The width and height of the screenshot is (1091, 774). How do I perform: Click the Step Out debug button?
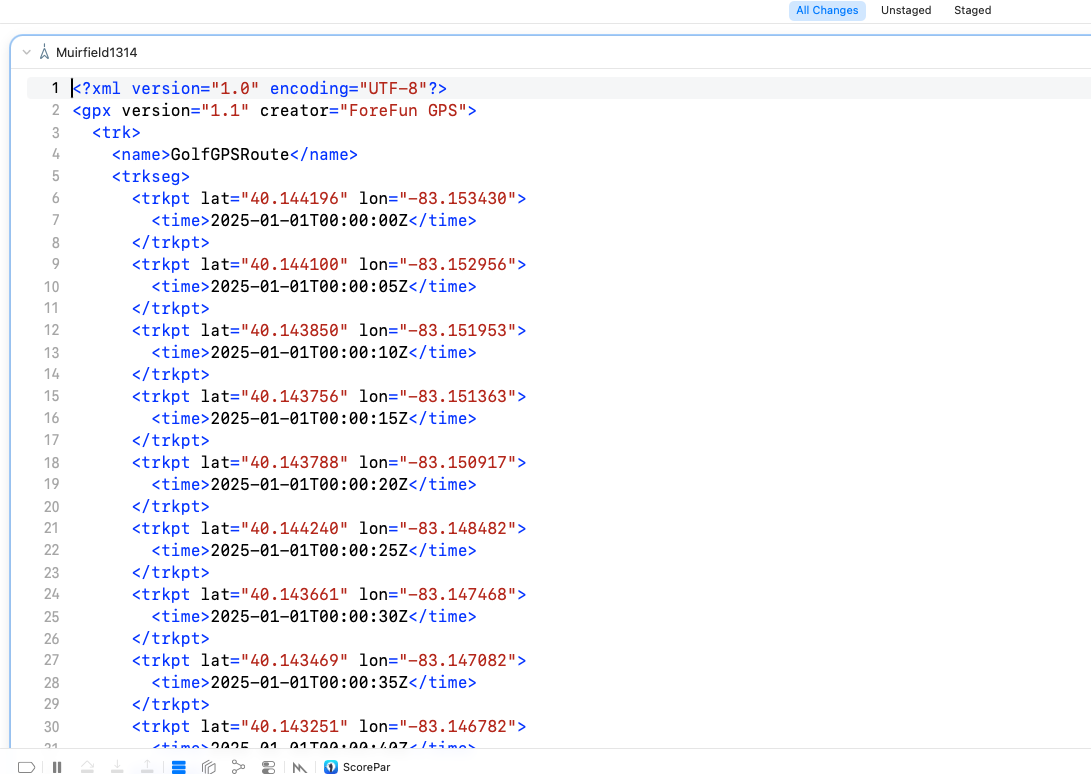point(147,767)
